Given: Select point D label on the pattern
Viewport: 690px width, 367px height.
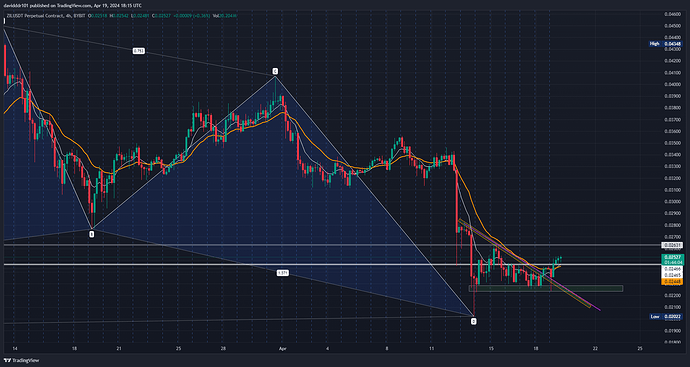Looking at the screenshot, I should [x=473, y=322].
